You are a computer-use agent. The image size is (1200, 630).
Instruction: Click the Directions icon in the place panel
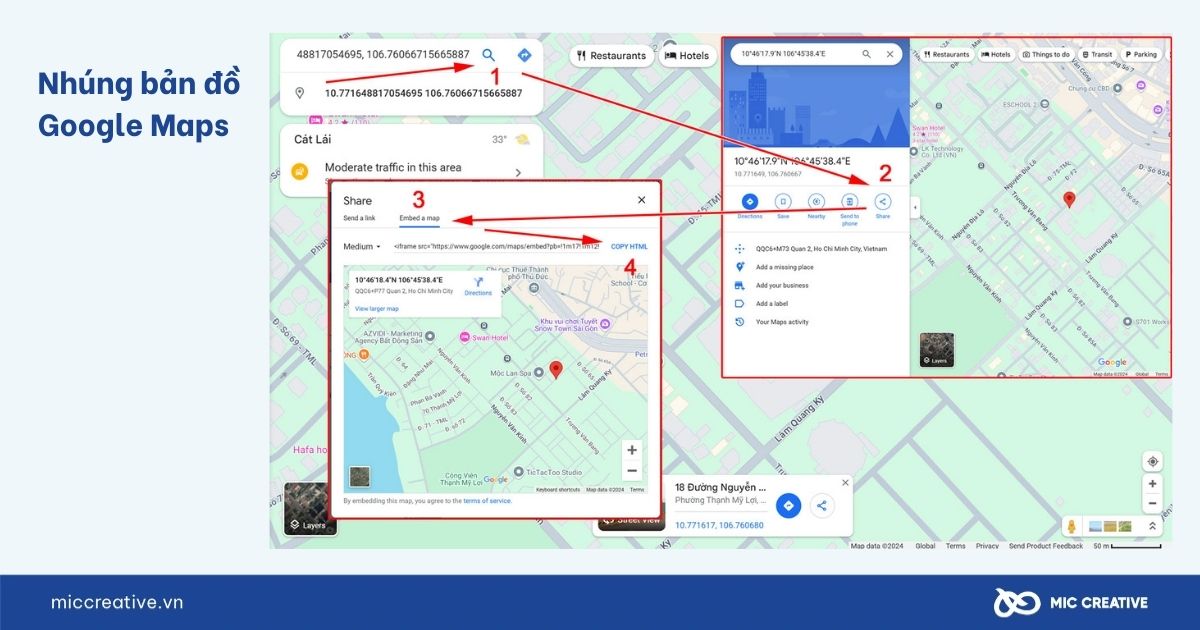point(750,201)
